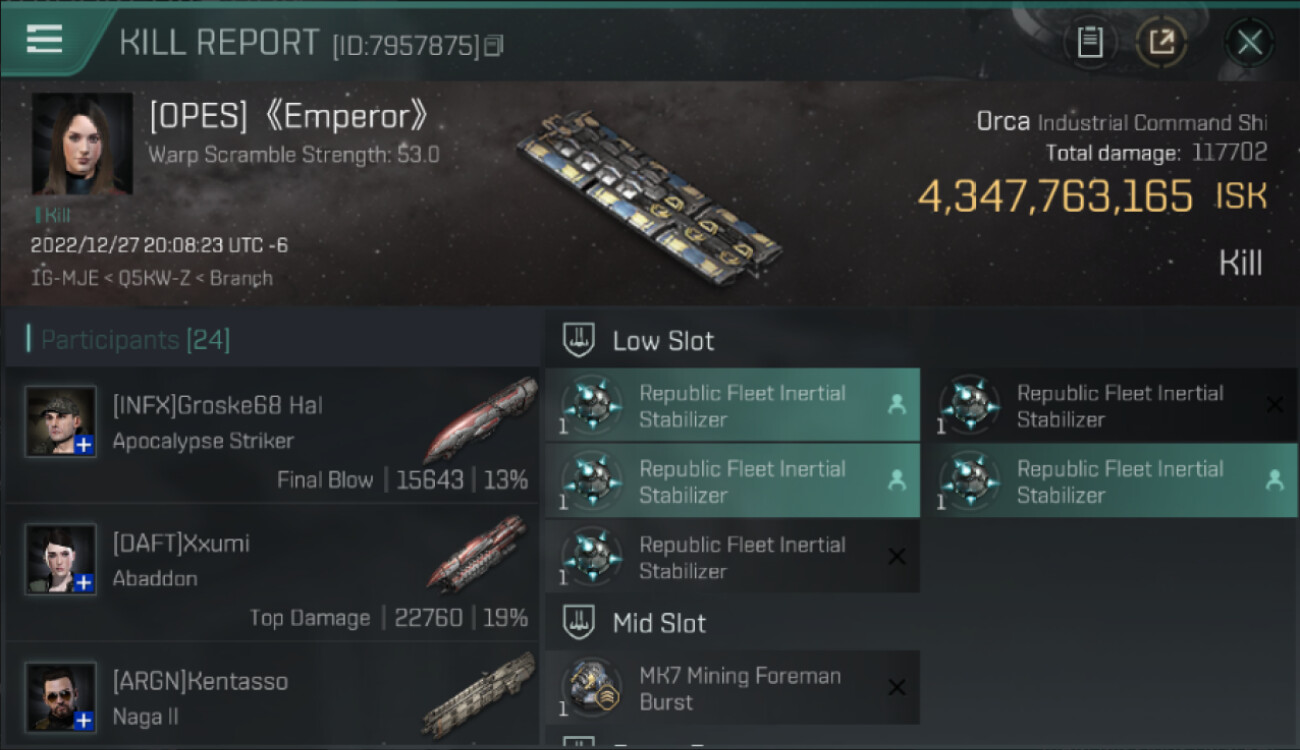Collapse the Low Slot section
This screenshot has height=750, width=1300.
tap(580, 341)
